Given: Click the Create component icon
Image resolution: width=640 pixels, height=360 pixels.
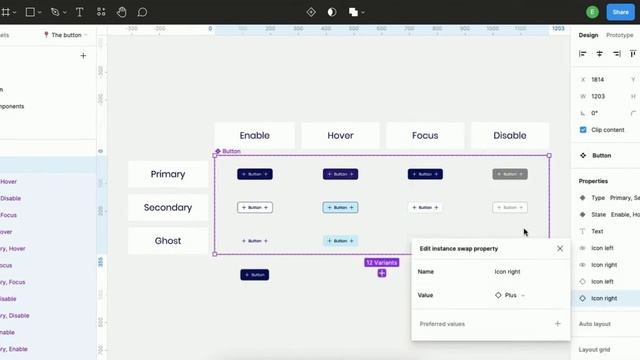Looking at the screenshot, I should [311, 12].
